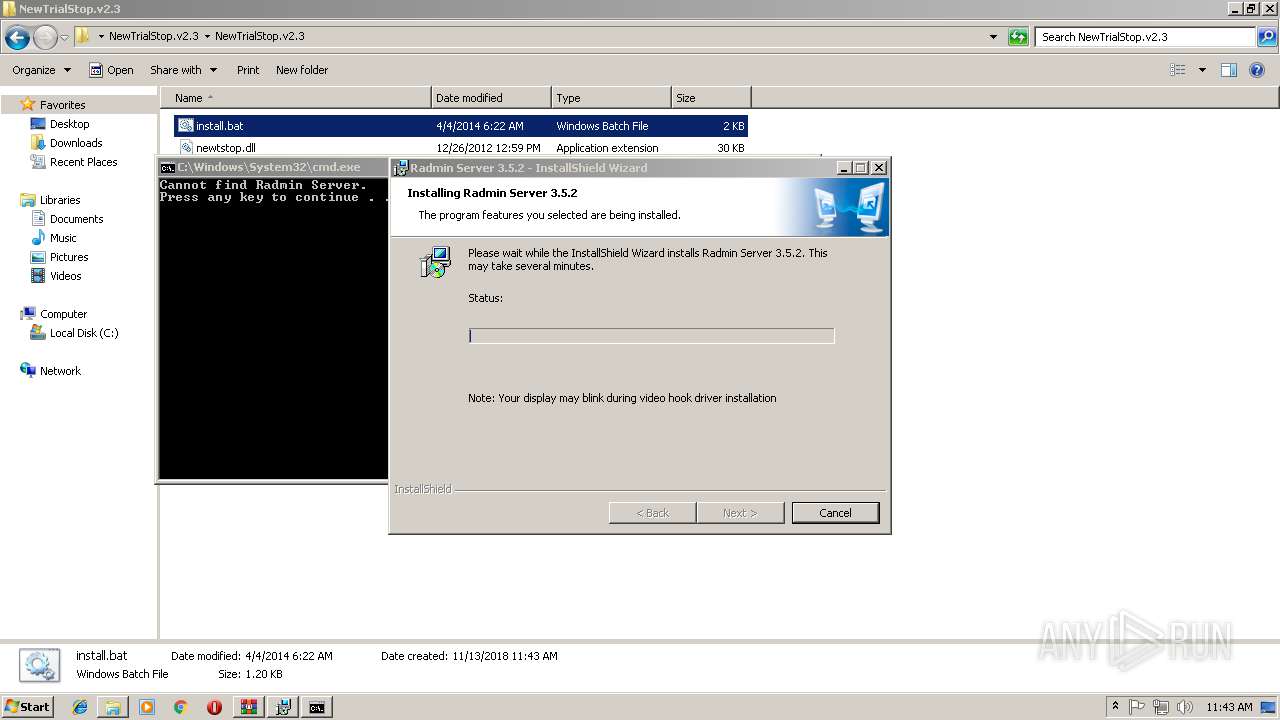Show hidden tray icons

click(1115, 707)
